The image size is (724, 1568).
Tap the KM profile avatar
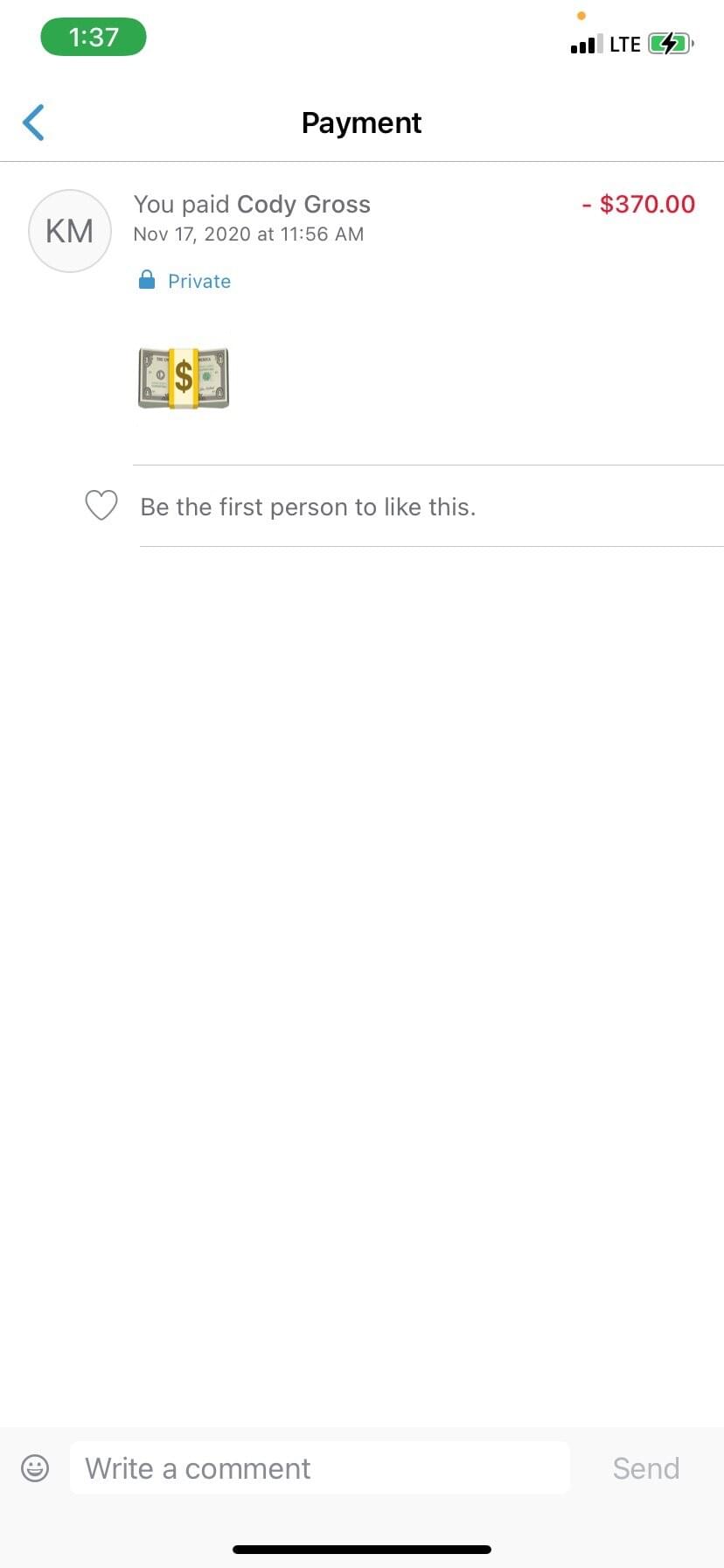pyautogui.click(x=70, y=231)
